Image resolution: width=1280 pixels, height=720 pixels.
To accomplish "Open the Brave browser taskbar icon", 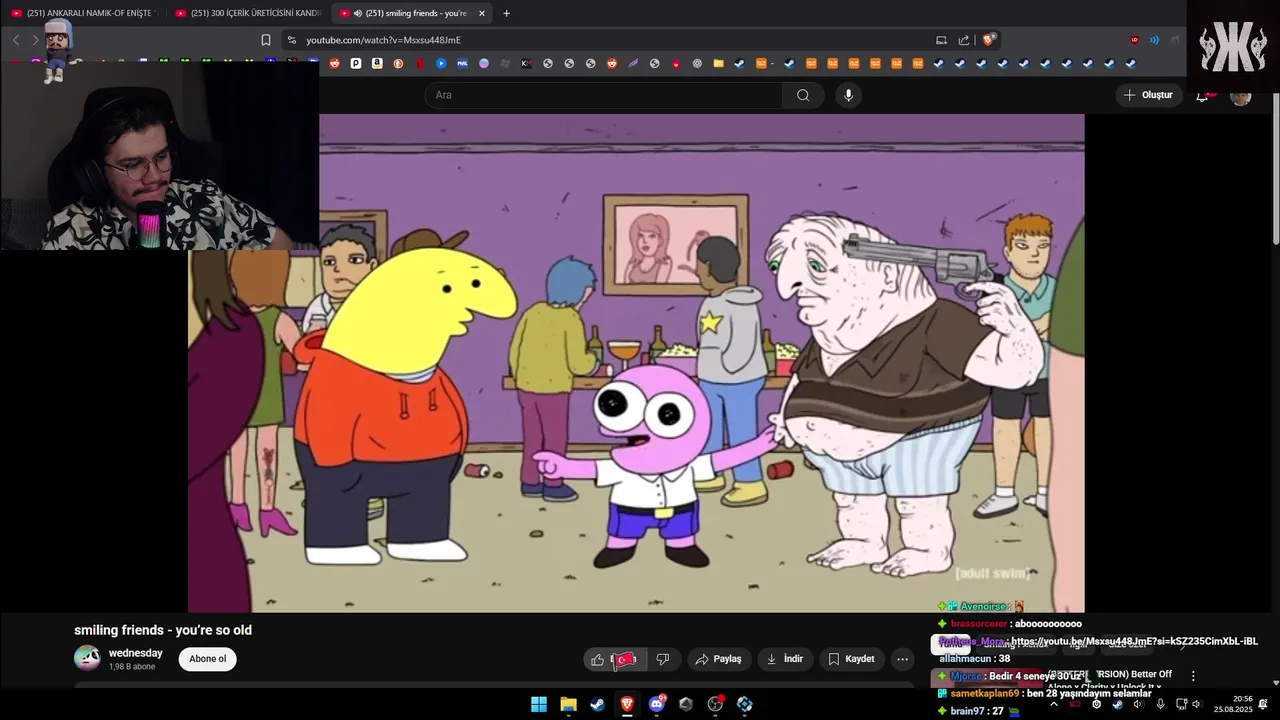I will [x=627, y=704].
